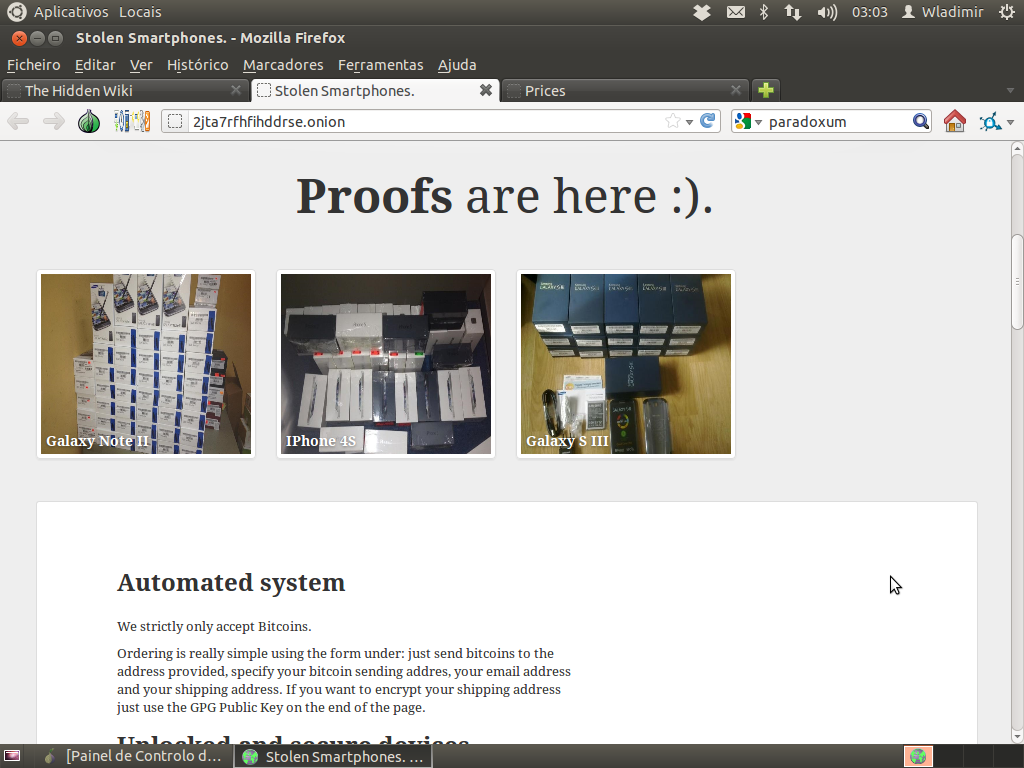Click the search magnifier icon

coord(920,121)
